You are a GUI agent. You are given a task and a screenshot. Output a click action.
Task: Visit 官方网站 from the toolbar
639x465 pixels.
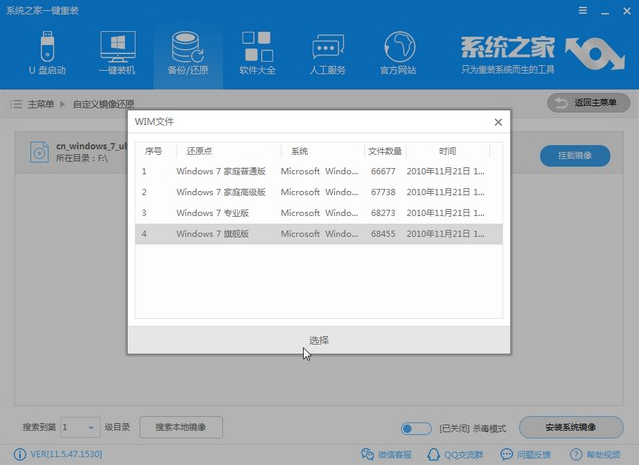click(398, 53)
